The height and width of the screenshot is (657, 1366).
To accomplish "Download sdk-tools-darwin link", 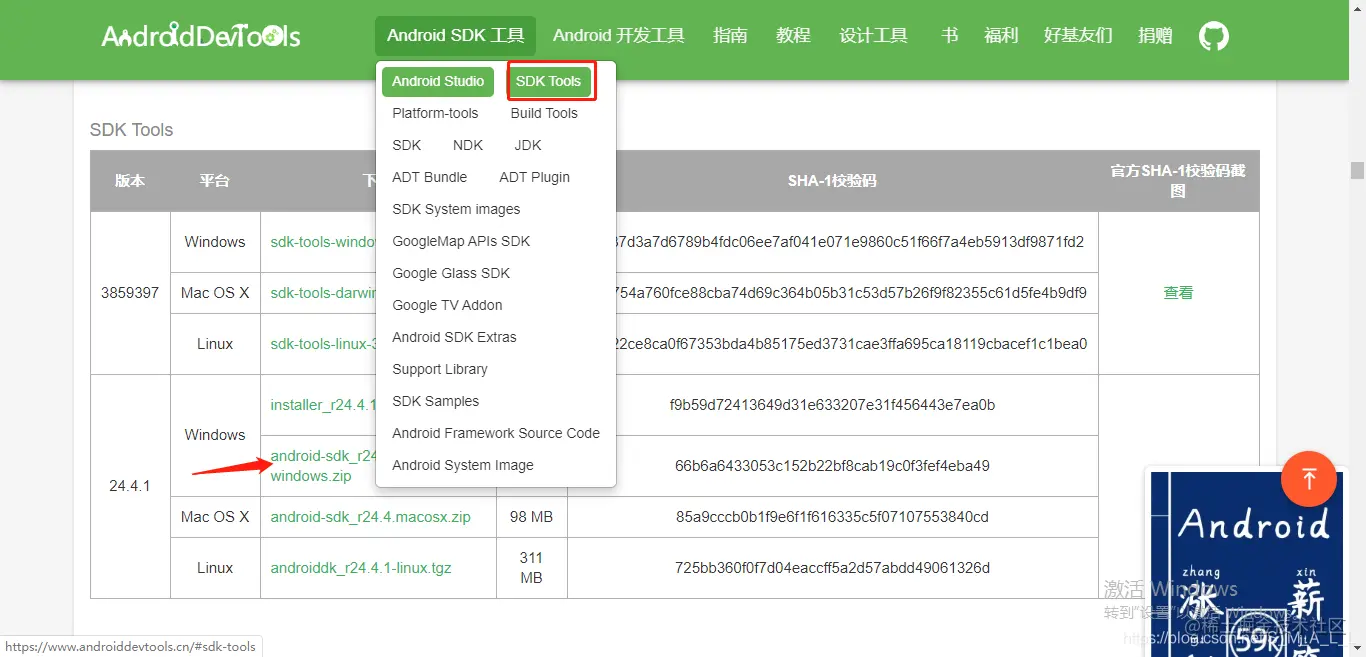I will pyautogui.click(x=323, y=293).
